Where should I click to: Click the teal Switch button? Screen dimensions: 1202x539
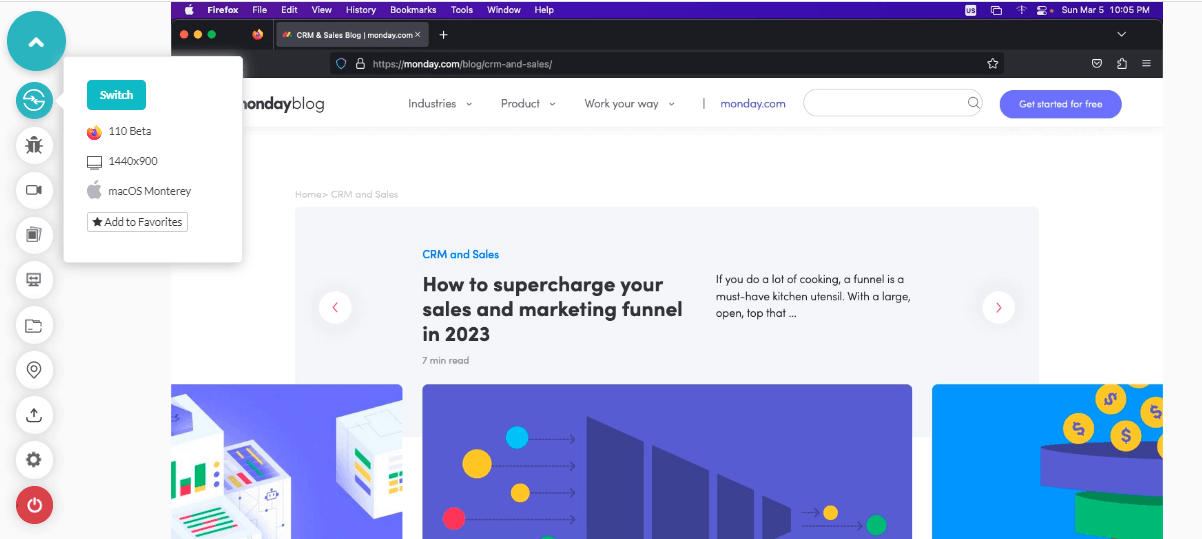(x=116, y=95)
